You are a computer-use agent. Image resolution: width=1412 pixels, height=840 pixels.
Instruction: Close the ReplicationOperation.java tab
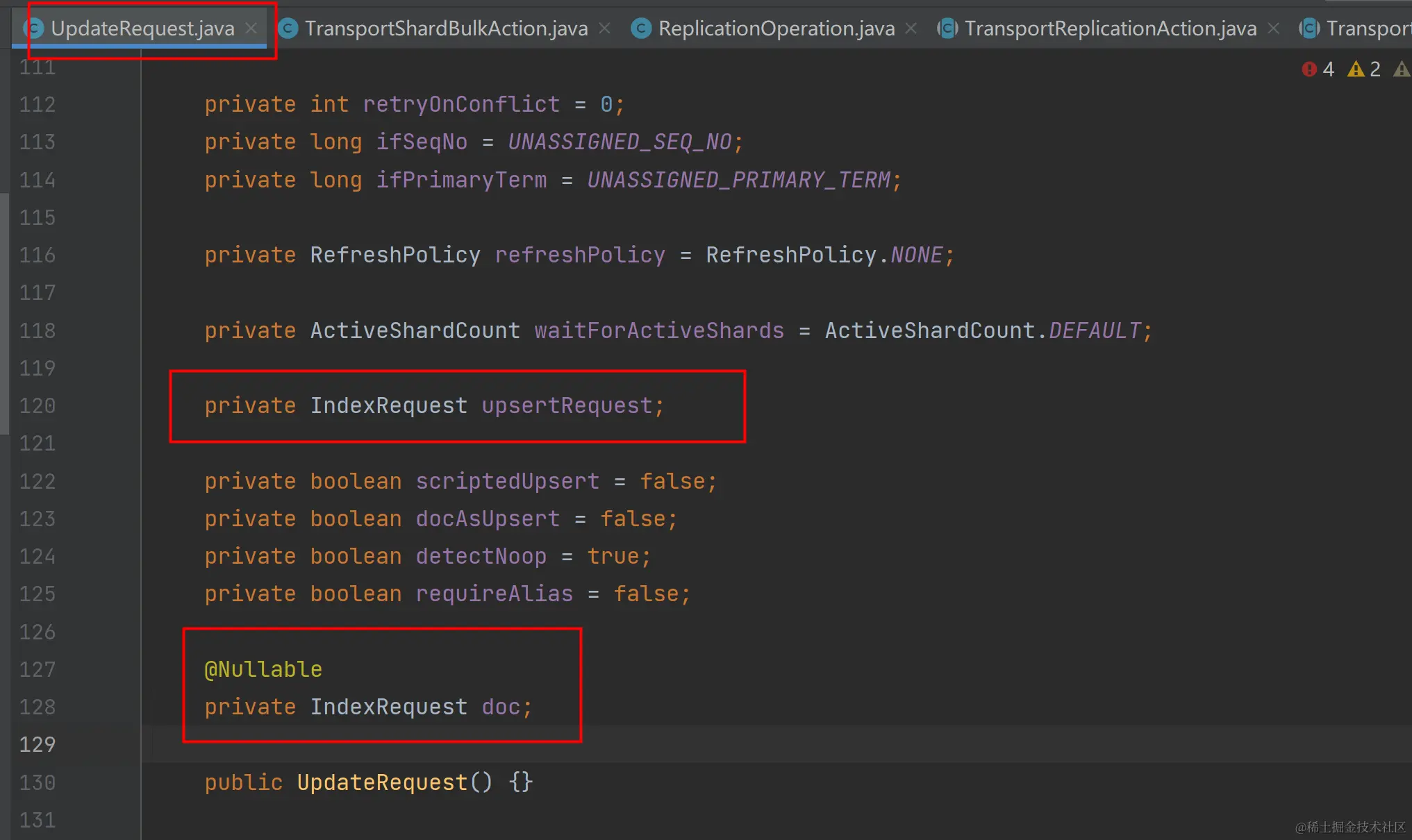[911, 28]
